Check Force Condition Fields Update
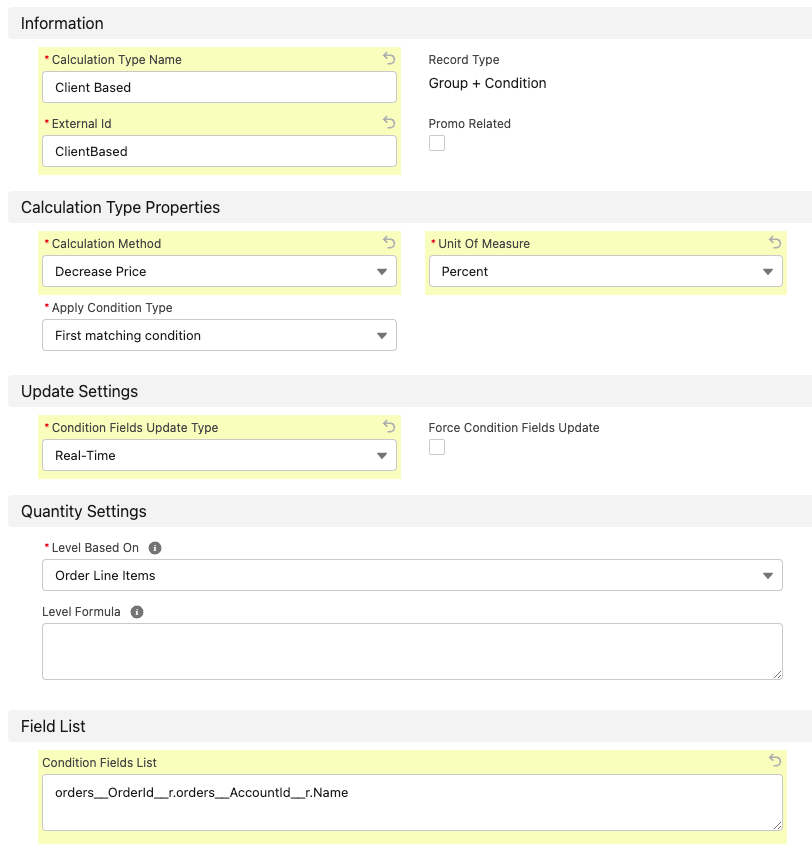This screenshot has width=812, height=850. tap(436, 447)
